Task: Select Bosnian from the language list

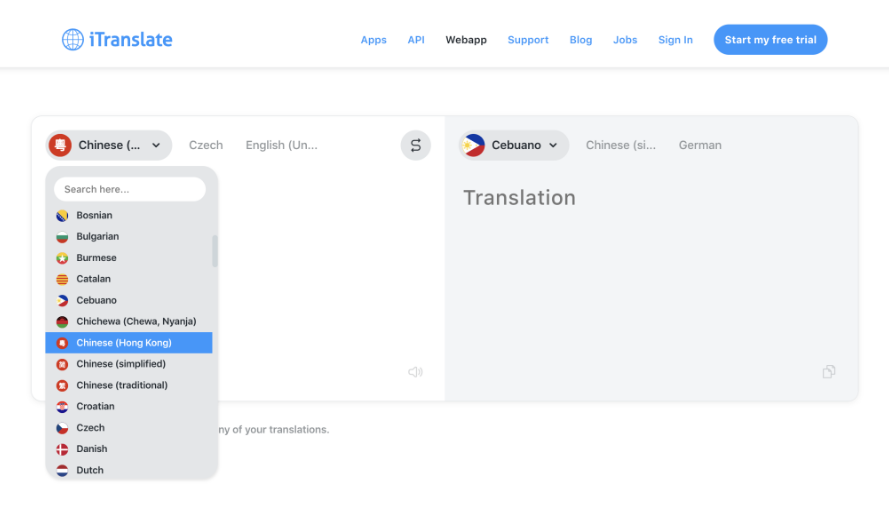Action: tap(129, 215)
